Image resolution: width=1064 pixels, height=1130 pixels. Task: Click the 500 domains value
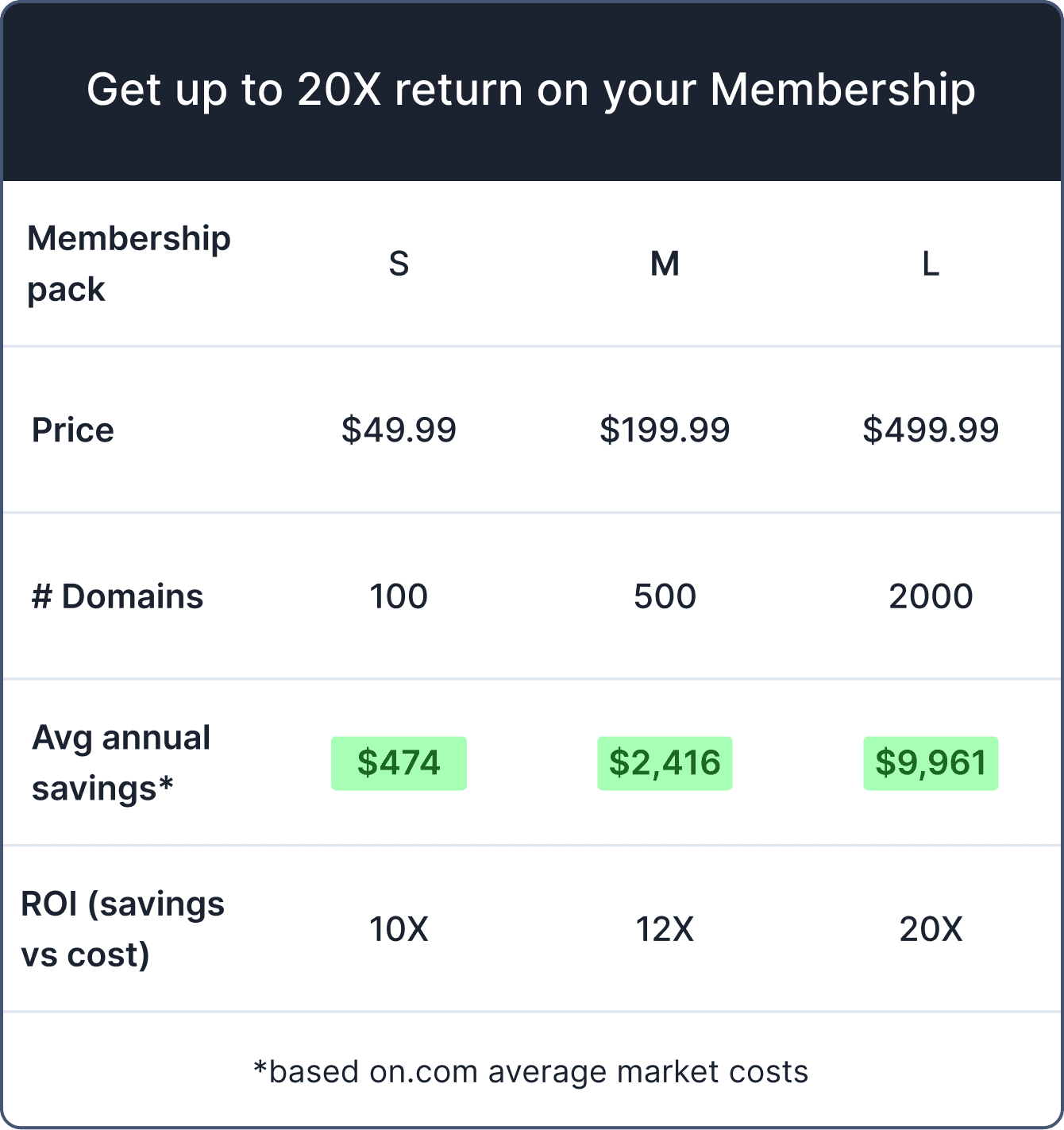(x=665, y=596)
